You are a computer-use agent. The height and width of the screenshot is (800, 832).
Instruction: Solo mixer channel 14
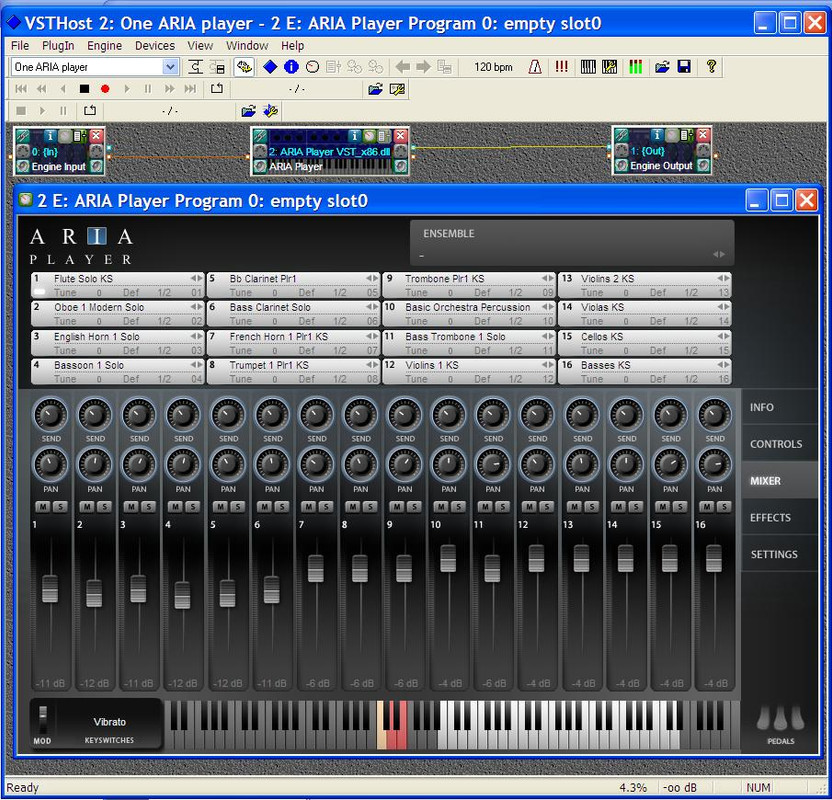click(635, 507)
